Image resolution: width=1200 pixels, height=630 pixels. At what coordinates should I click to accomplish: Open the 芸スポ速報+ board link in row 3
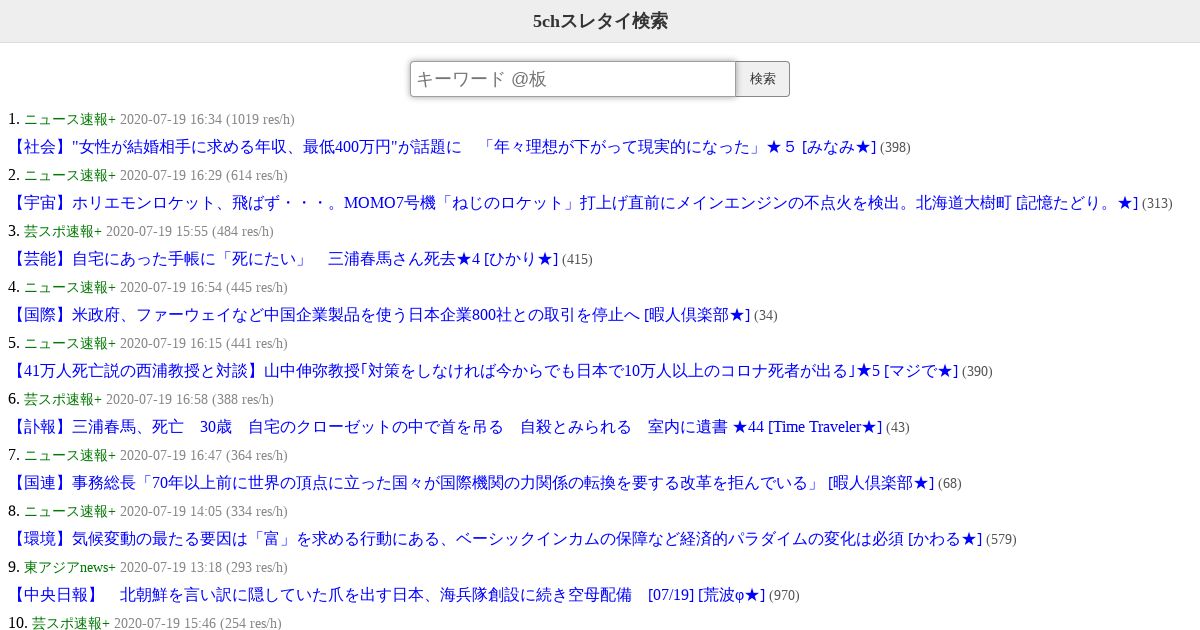coord(63,231)
